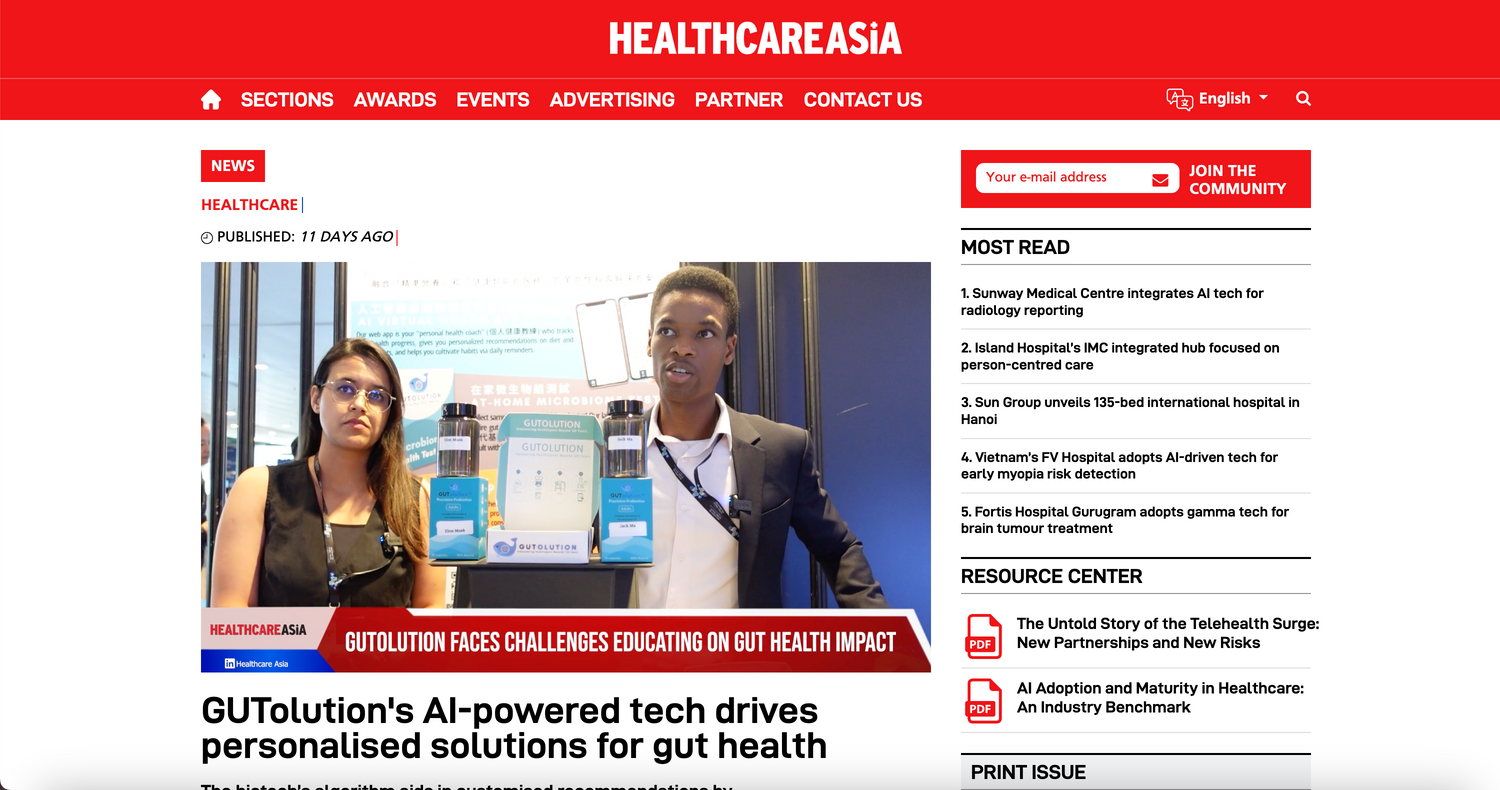Focus the email address input field
Screen dimensions: 1500x790
click(x=1060, y=178)
